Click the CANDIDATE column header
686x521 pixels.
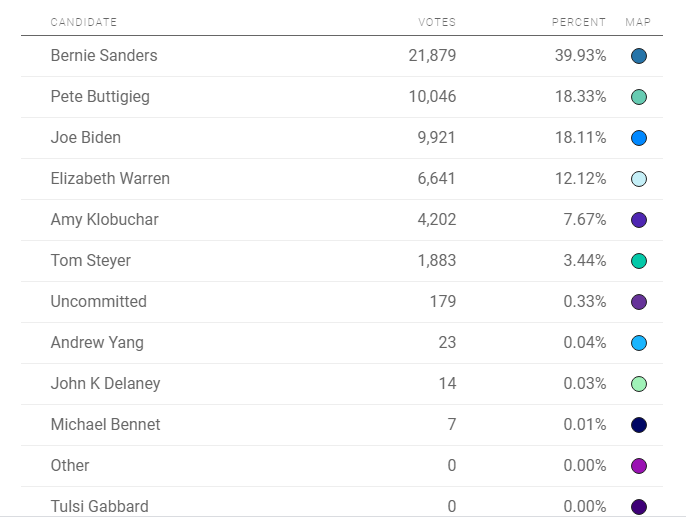pyautogui.click(x=84, y=22)
